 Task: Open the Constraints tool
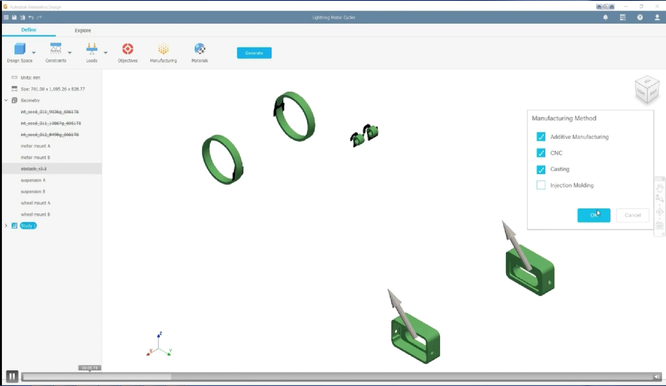coord(56,52)
